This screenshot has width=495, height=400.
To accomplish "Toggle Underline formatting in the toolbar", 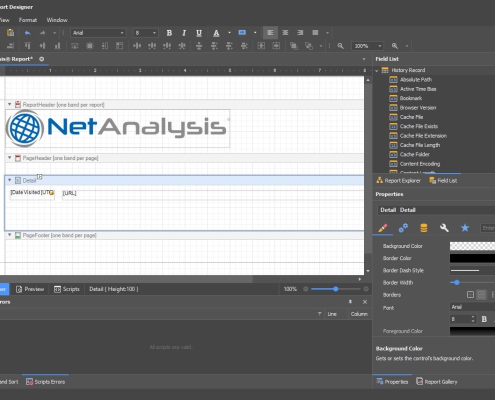I will tap(199, 33).
